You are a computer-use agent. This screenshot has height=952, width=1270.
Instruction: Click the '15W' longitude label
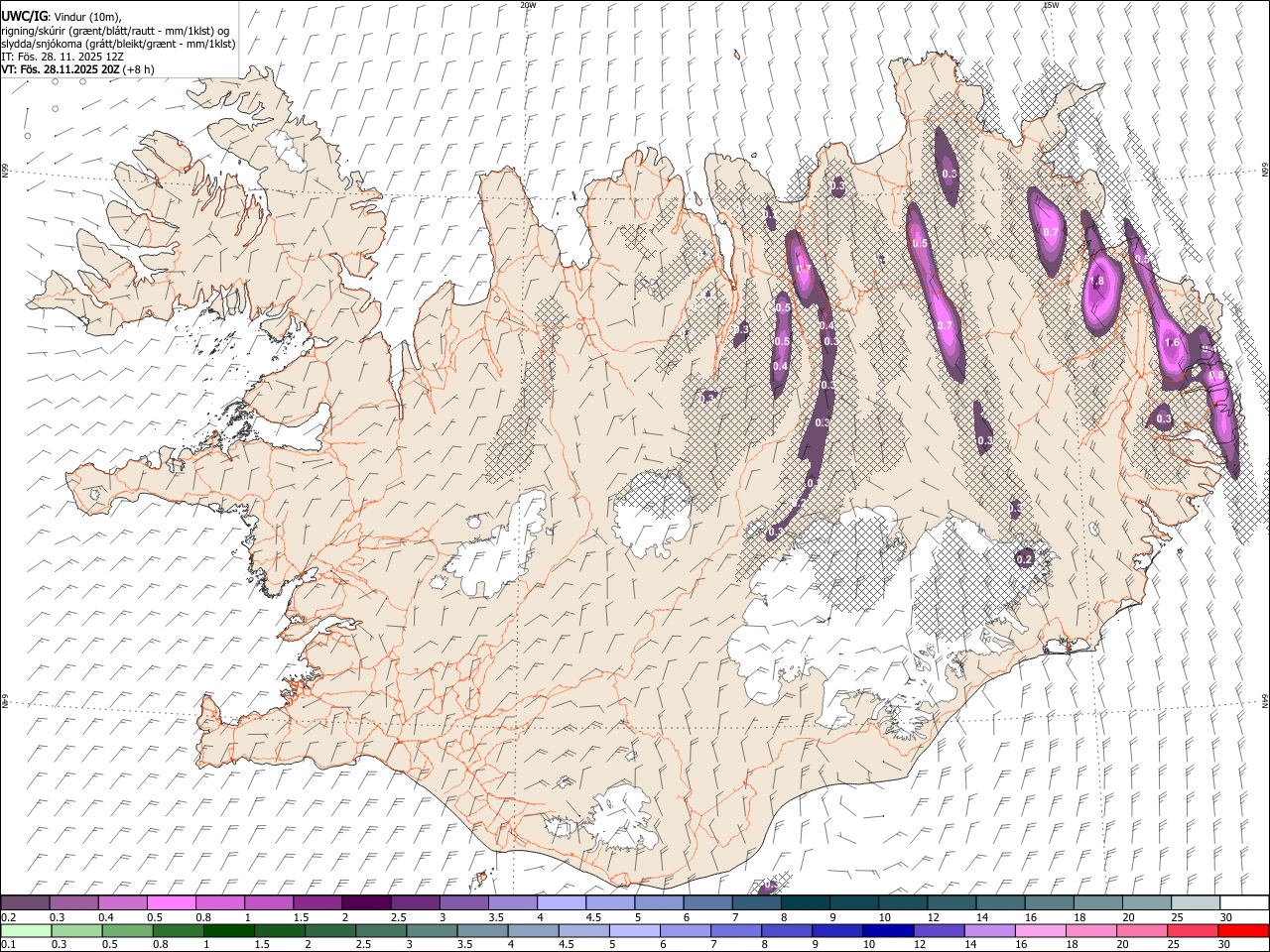[x=1051, y=5]
